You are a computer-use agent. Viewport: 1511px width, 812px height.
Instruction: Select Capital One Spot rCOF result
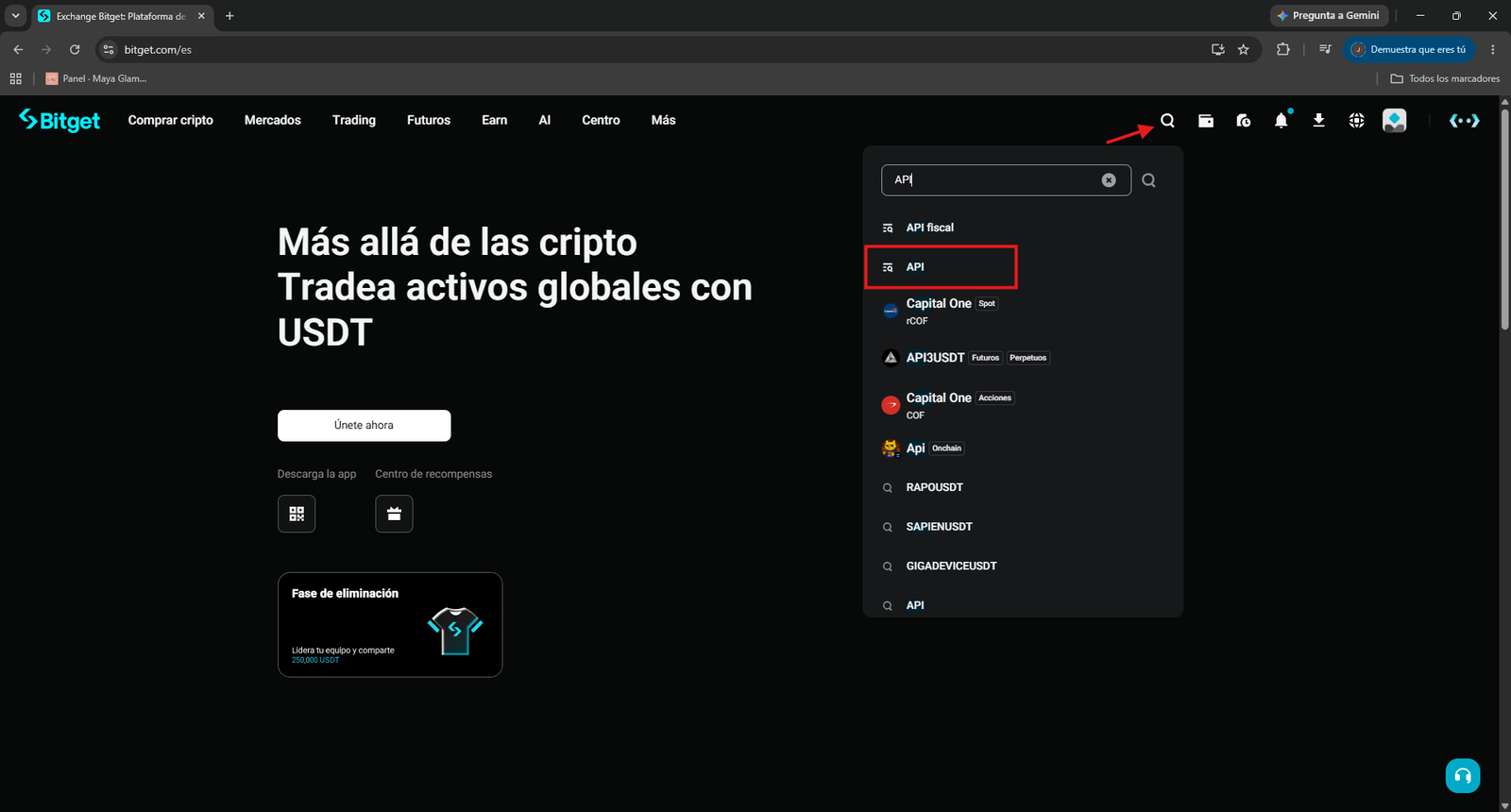pyautogui.click(x=1023, y=311)
